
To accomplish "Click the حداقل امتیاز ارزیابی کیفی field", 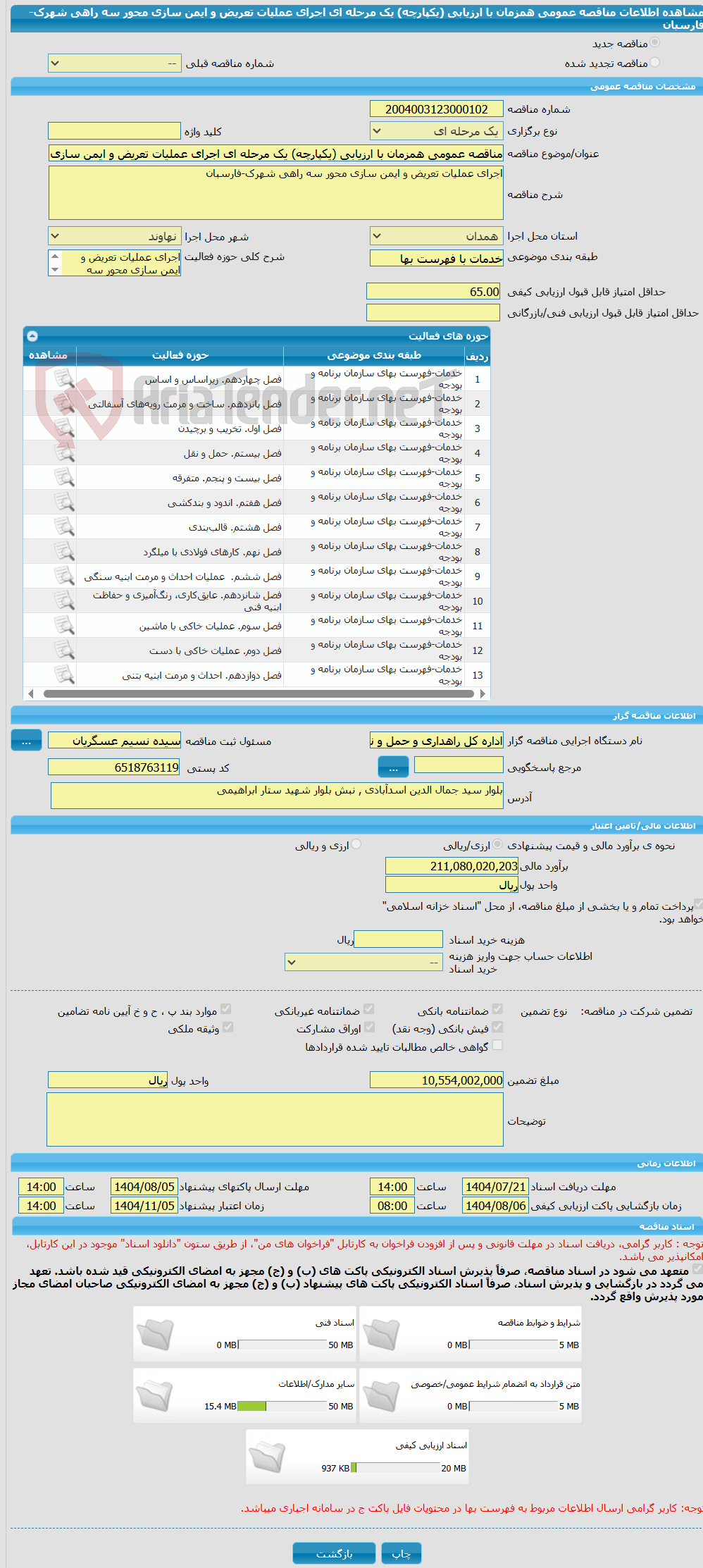I will [x=434, y=291].
